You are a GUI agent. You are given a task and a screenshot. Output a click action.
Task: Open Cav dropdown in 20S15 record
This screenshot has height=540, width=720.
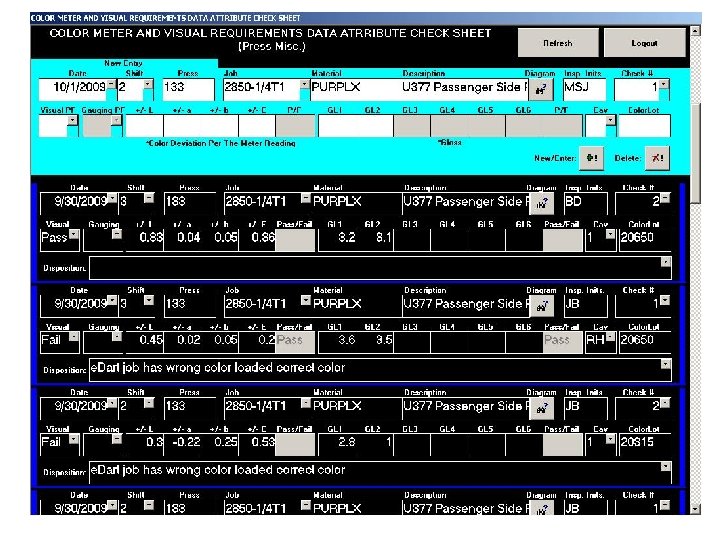[610, 439]
